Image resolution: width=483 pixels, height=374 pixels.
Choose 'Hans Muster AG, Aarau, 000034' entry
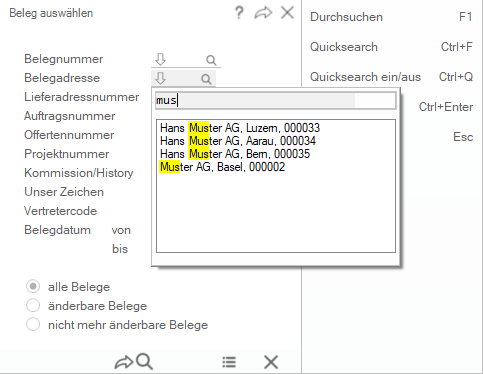[x=238, y=141]
